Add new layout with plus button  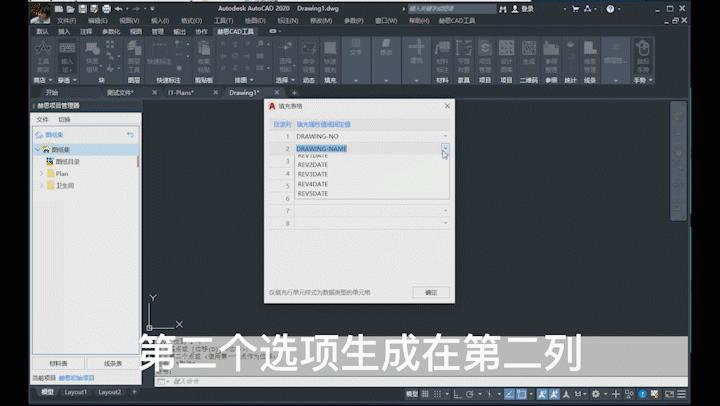[x=134, y=392]
